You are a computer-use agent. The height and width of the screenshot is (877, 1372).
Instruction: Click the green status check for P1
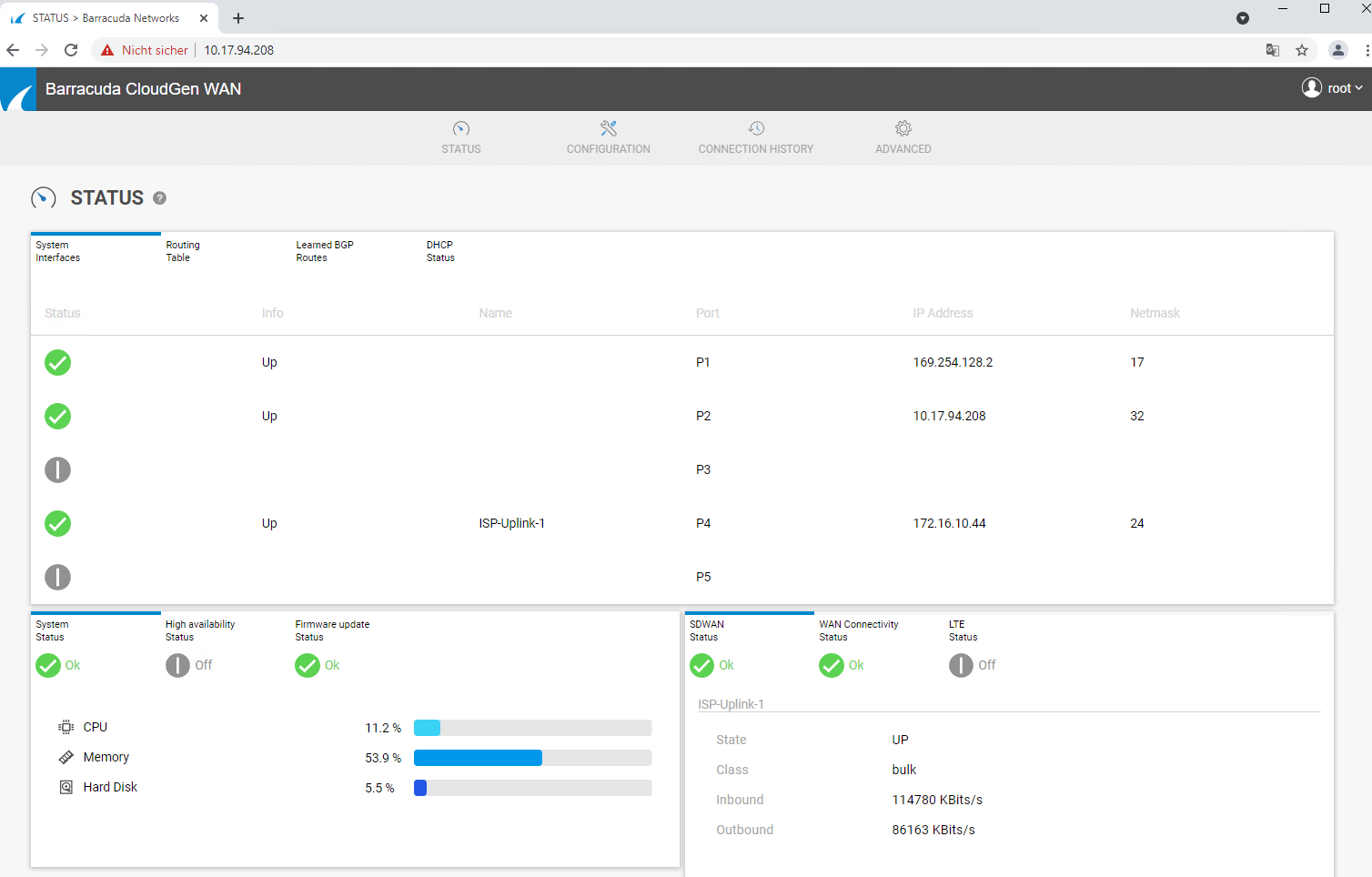[58, 362]
